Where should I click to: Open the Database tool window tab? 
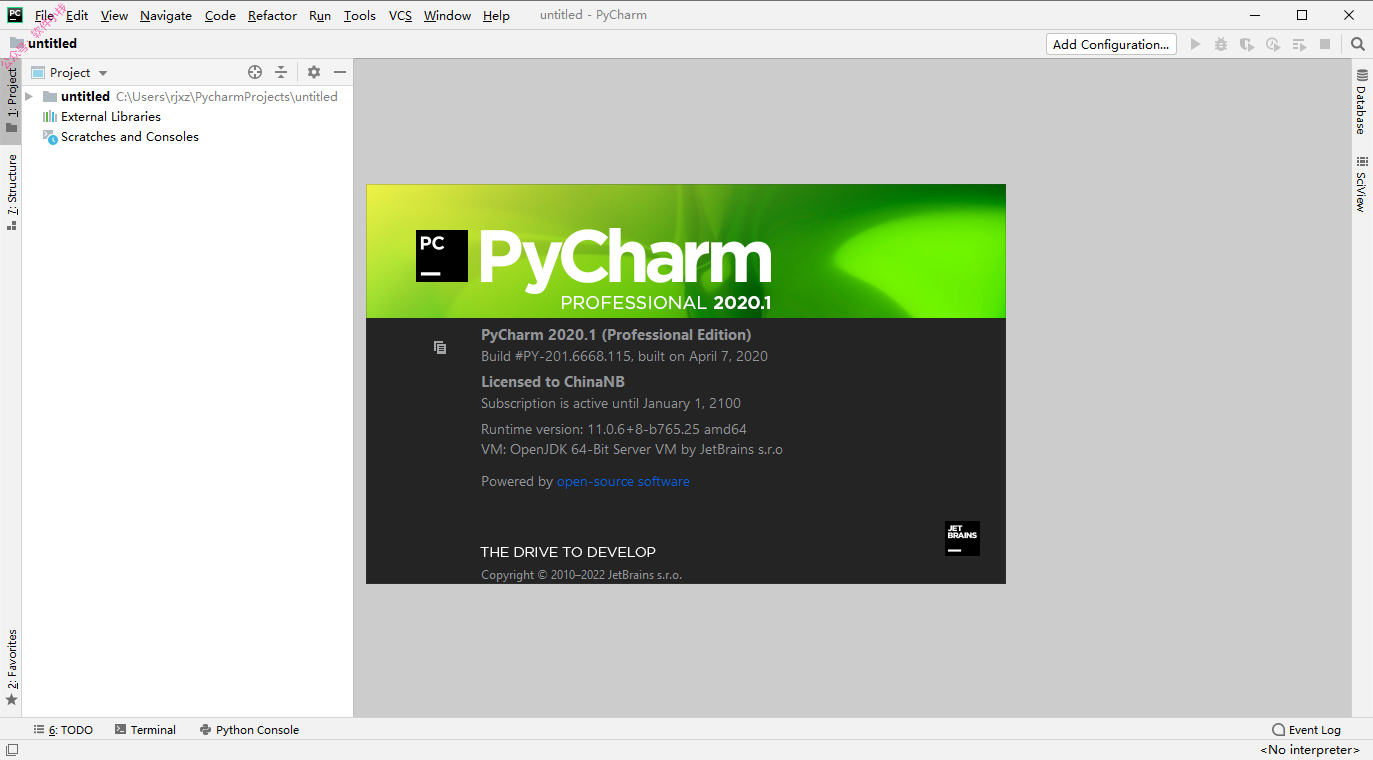pos(1361,102)
